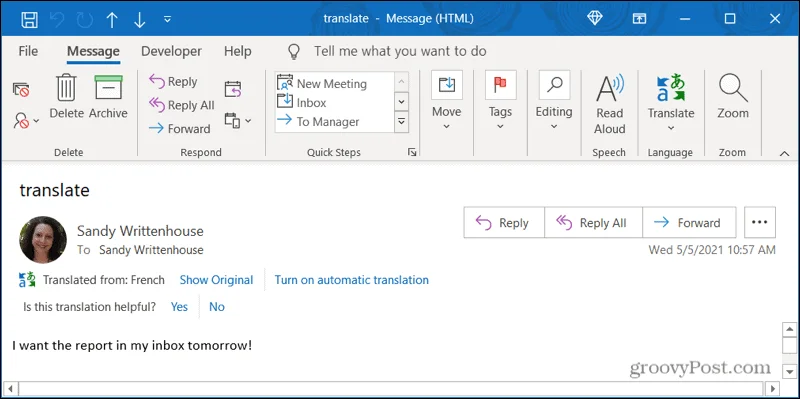Click sender name Sandy Writtenhouse
Image resolution: width=800 pixels, height=399 pixels.
(x=140, y=231)
